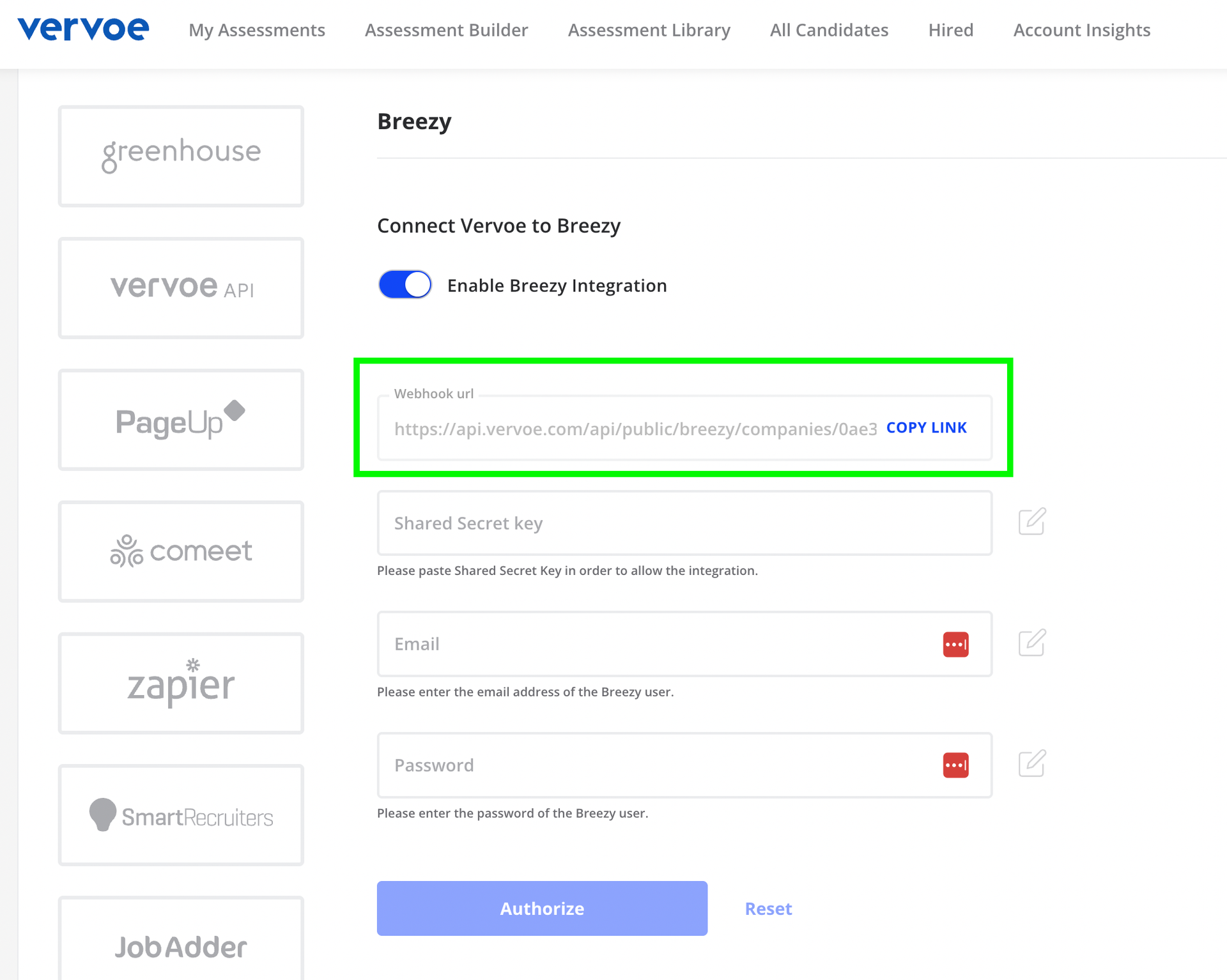Open My Assessments tab
Image resolution: width=1227 pixels, height=980 pixels.
(x=257, y=30)
